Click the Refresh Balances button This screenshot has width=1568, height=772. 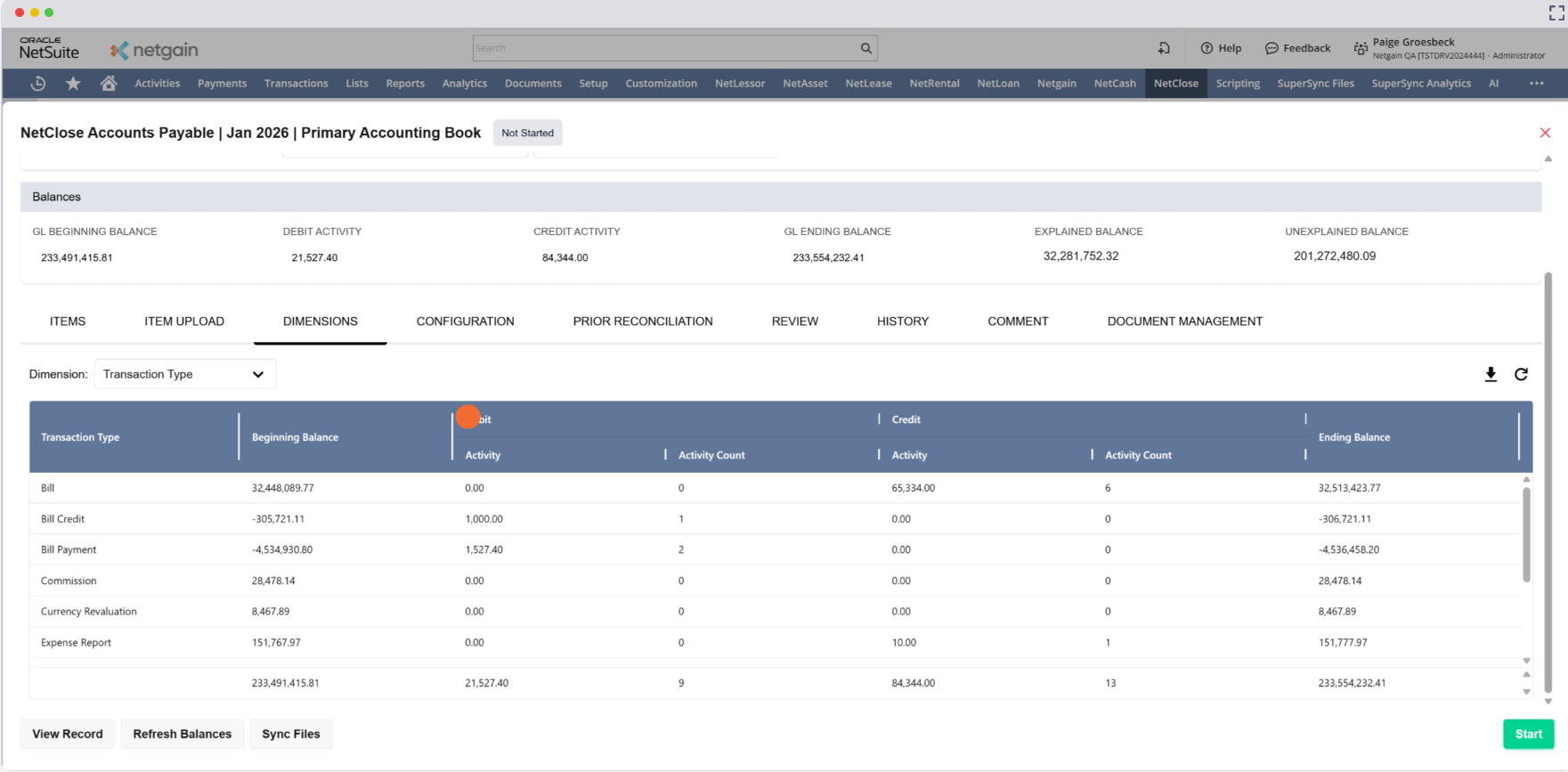(x=183, y=735)
